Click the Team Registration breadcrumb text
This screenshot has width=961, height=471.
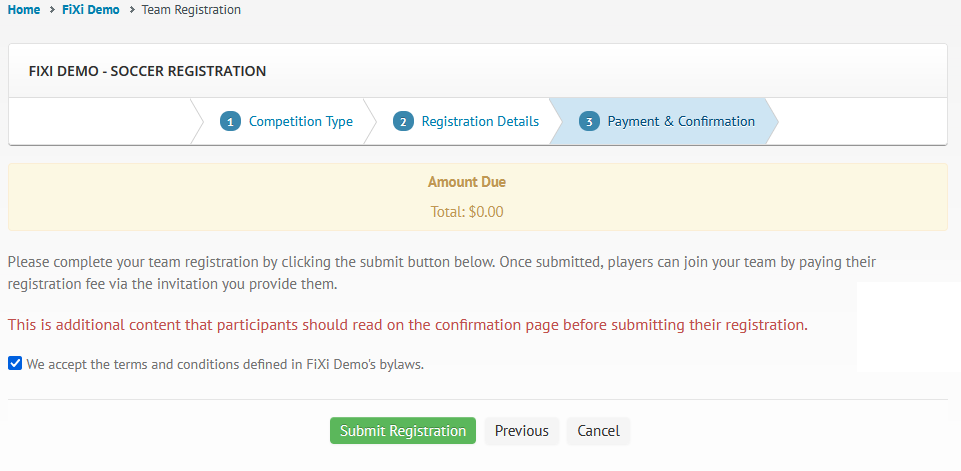[x=191, y=10]
